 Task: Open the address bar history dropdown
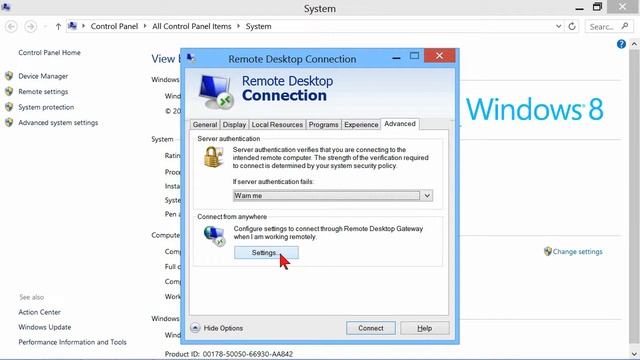pos(558,27)
